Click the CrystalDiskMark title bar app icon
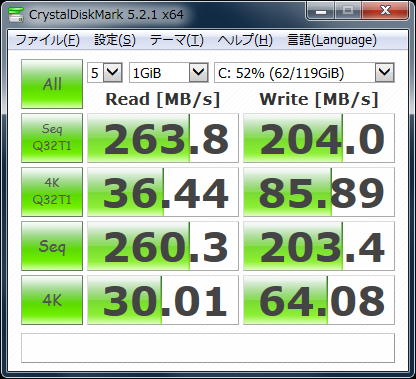The height and width of the screenshot is (379, 416). [x=16, y=14]
